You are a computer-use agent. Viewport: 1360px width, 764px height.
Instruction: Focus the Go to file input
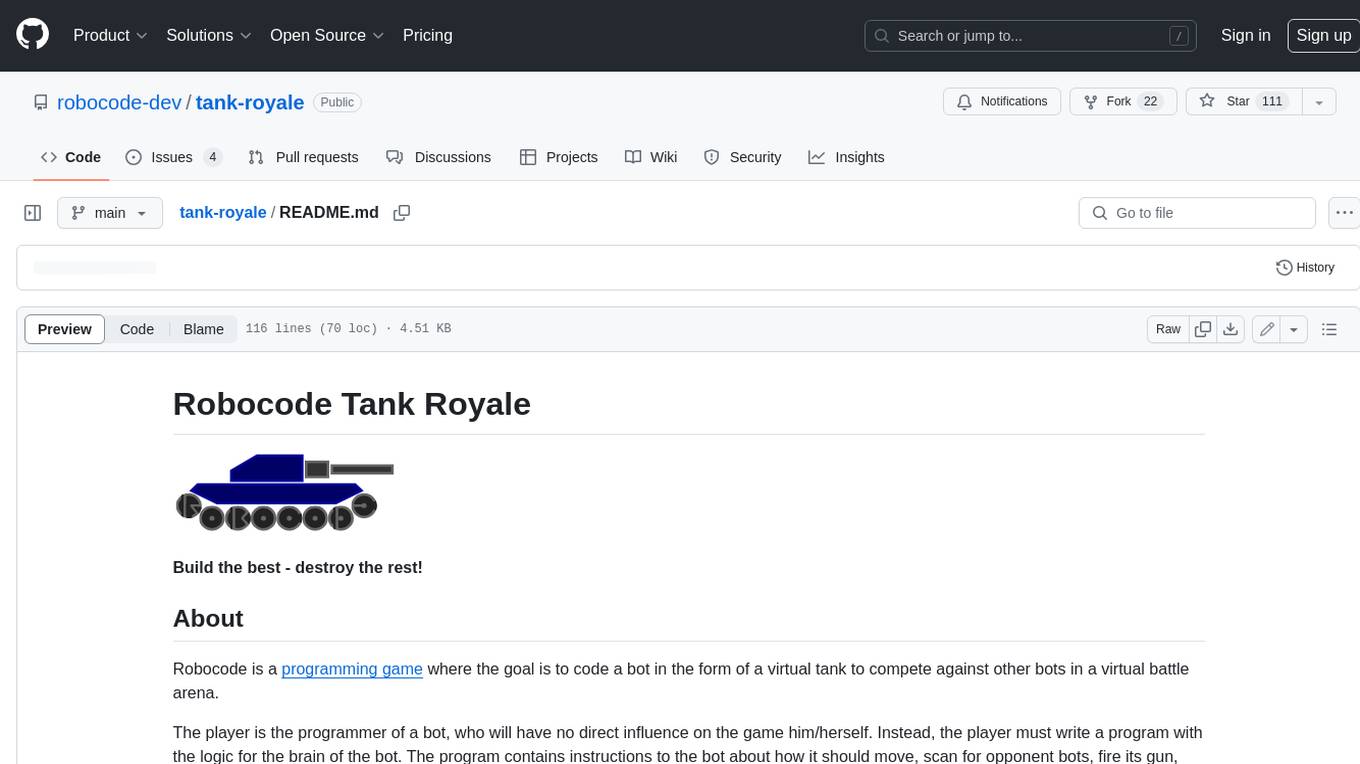click(x=1197, y=213)
